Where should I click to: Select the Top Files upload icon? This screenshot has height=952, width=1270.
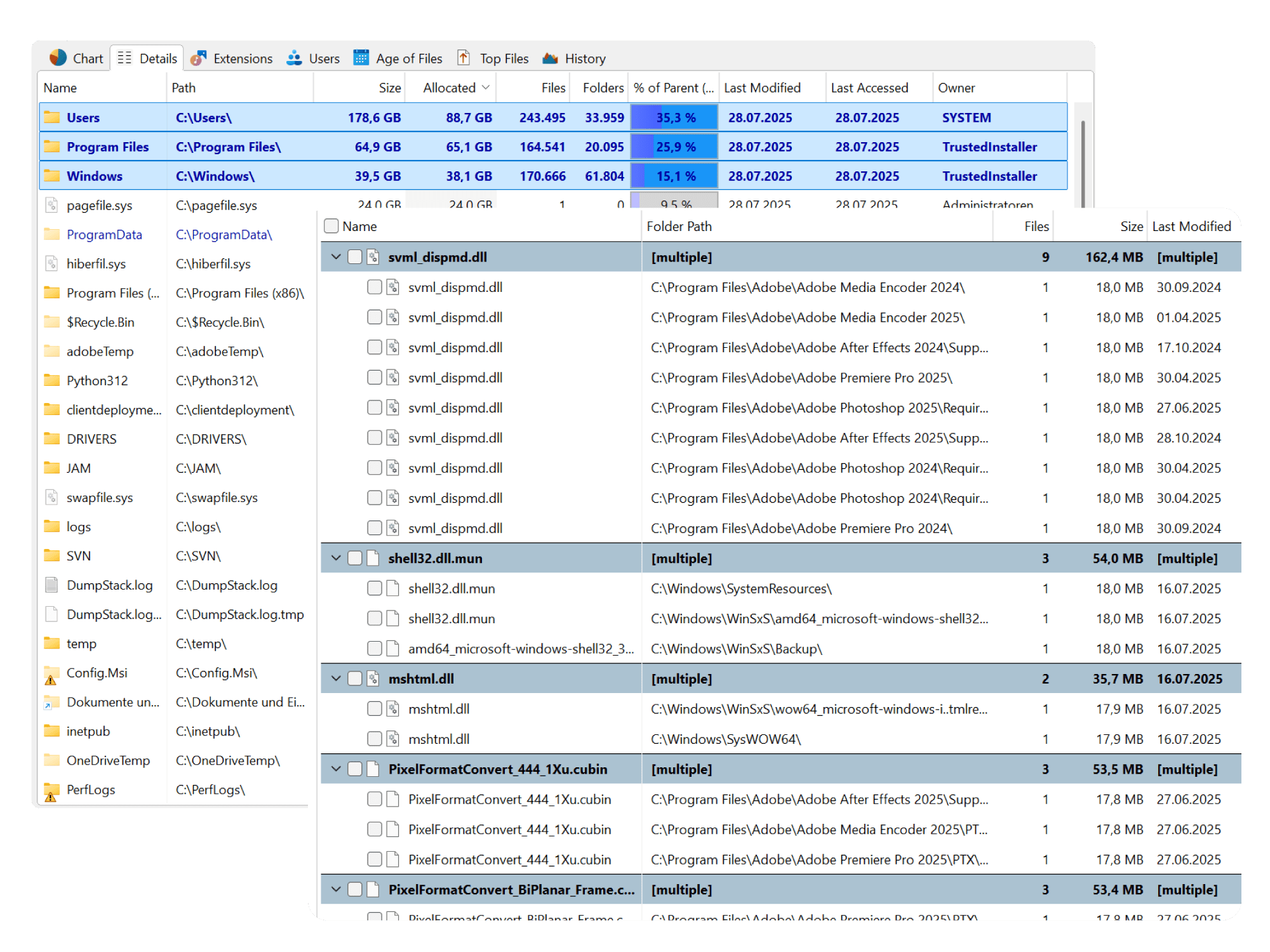[463, 58]
